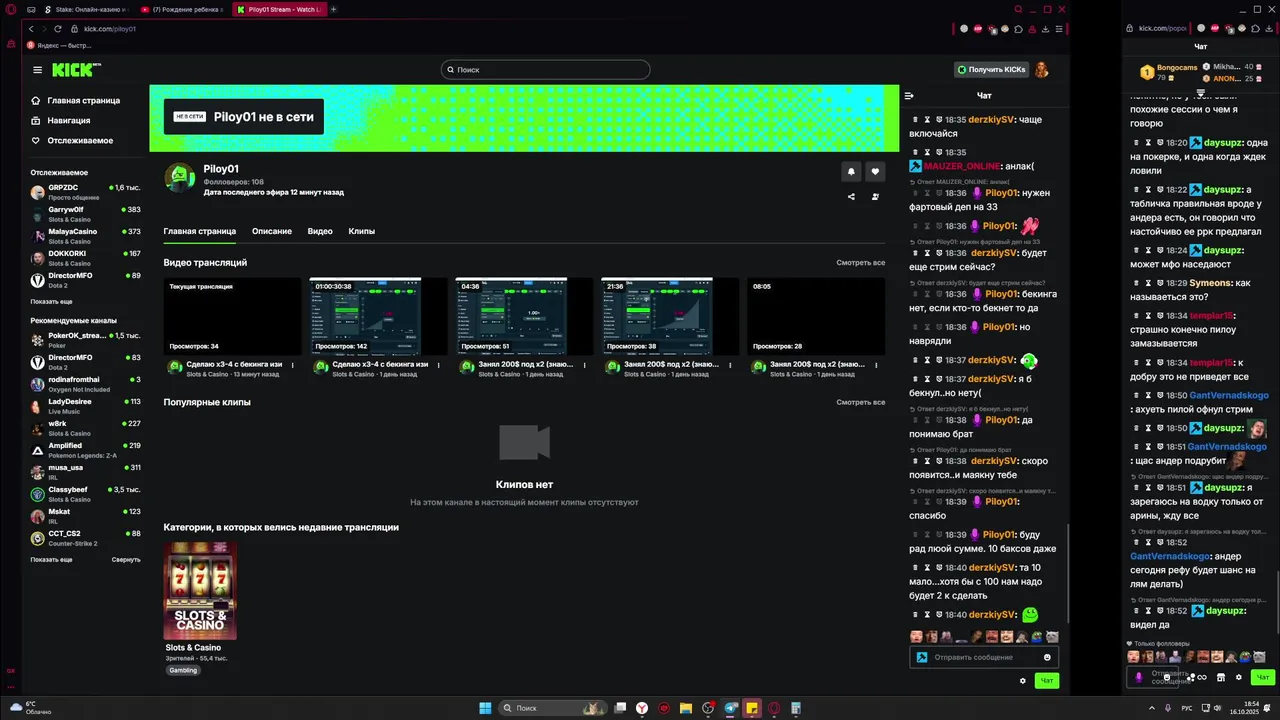
Task: Open Навигация in sidebar
Action: click(61, 120)
